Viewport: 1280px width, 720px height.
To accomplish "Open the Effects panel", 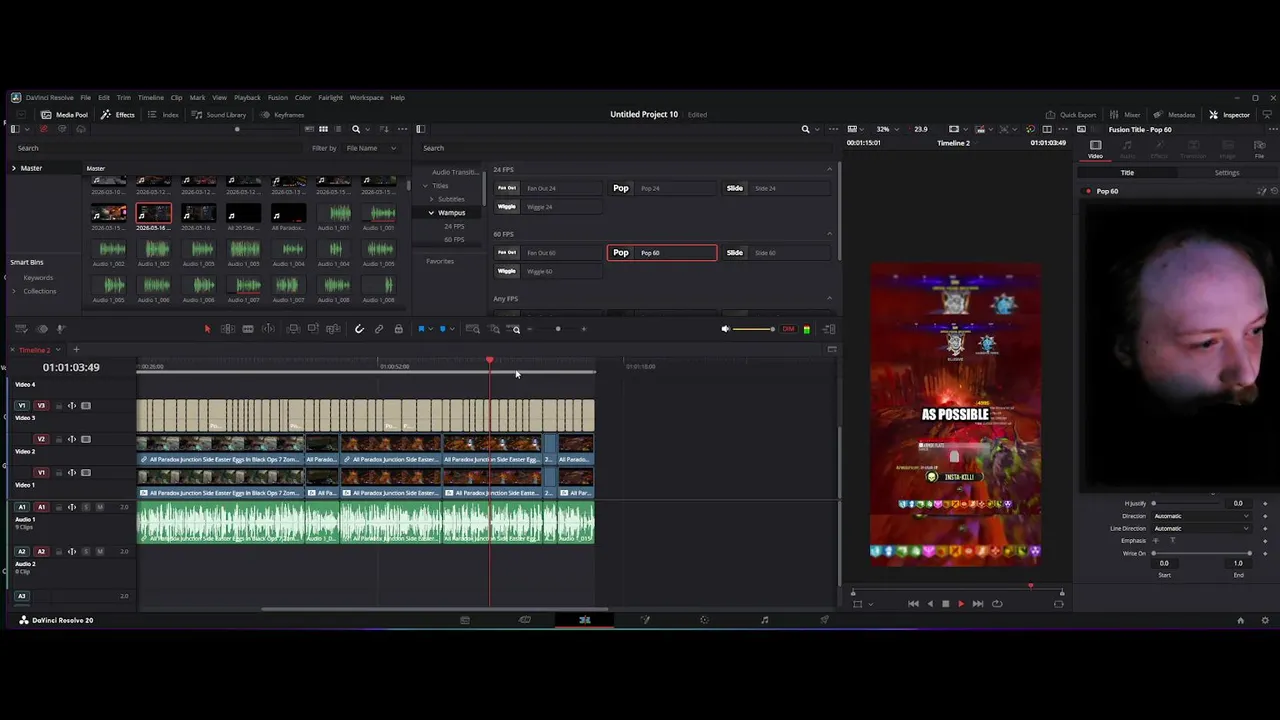I will pyautogui.click(x=118, y=115).
